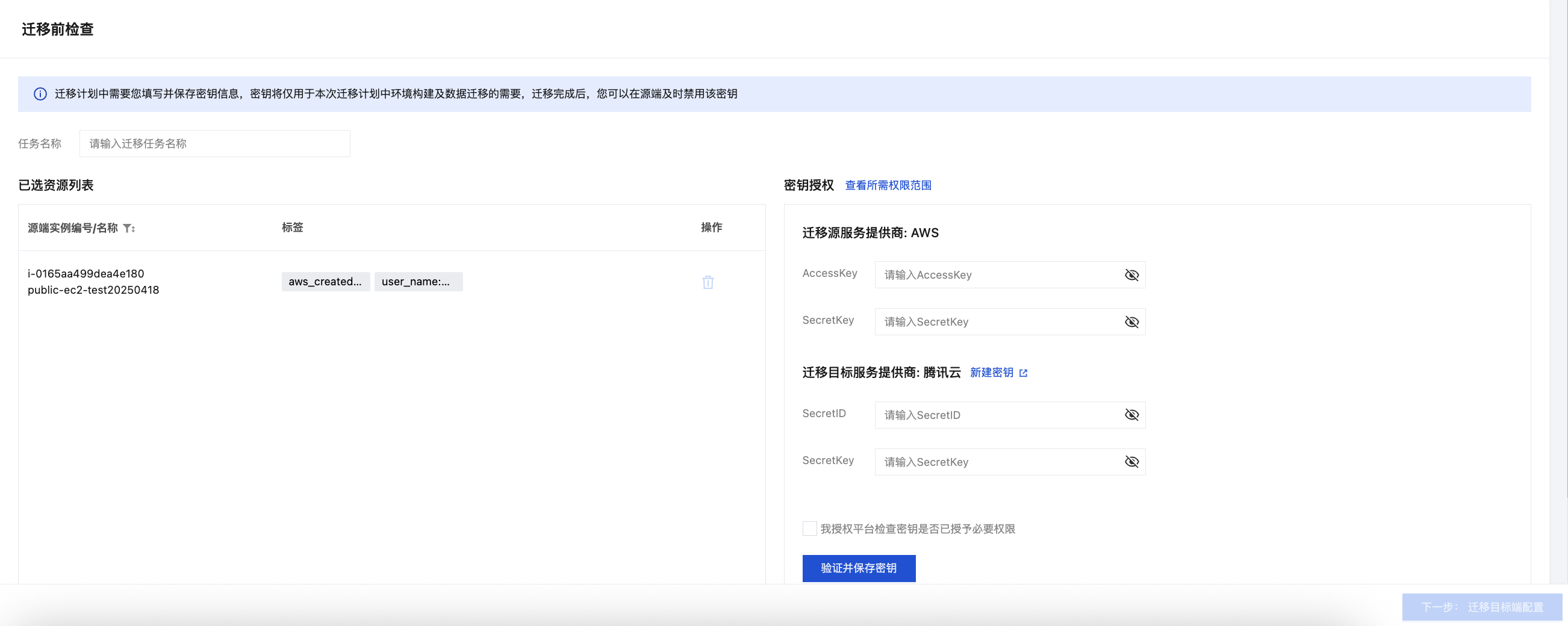Check the authorize platform key permission checkbox

[x=809, y=528]
